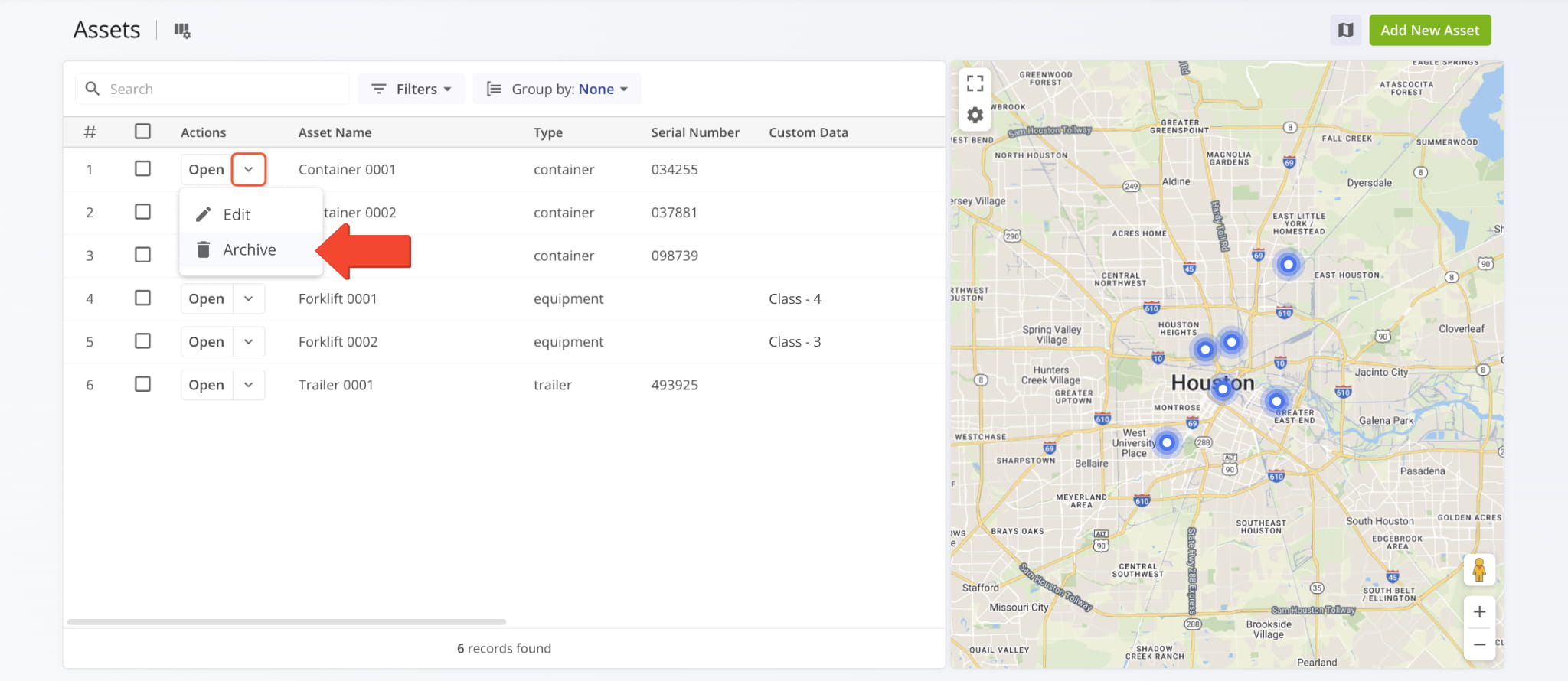This screenshot has height=681, width=1568.
Task: Check the box for Trailer 0001
Action: pos(142,384)
